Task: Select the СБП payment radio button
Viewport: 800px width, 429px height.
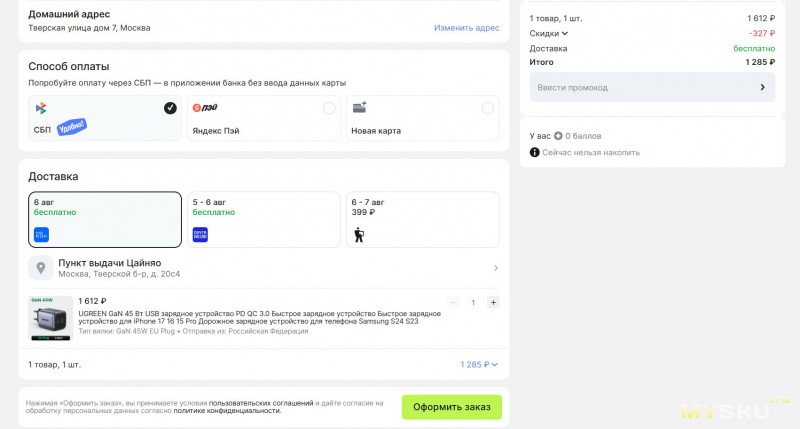Action: (170, 108)
